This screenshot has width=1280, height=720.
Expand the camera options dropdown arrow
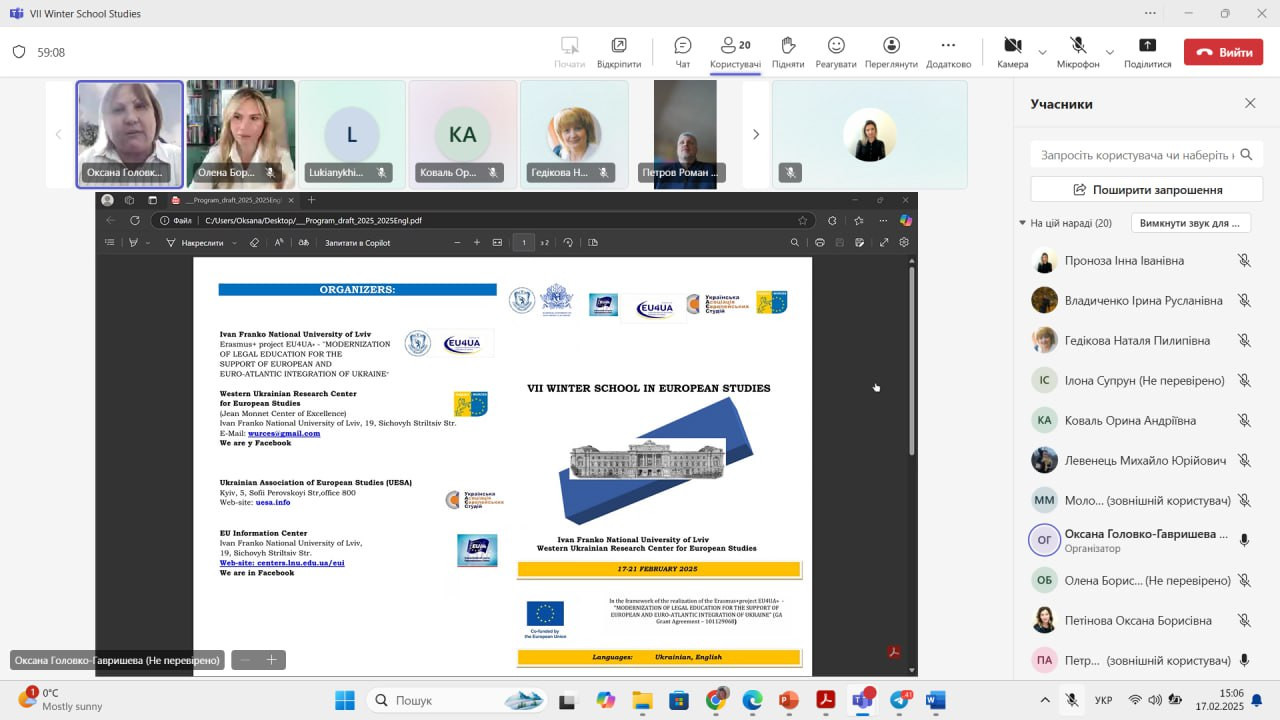coord(1042,52)
